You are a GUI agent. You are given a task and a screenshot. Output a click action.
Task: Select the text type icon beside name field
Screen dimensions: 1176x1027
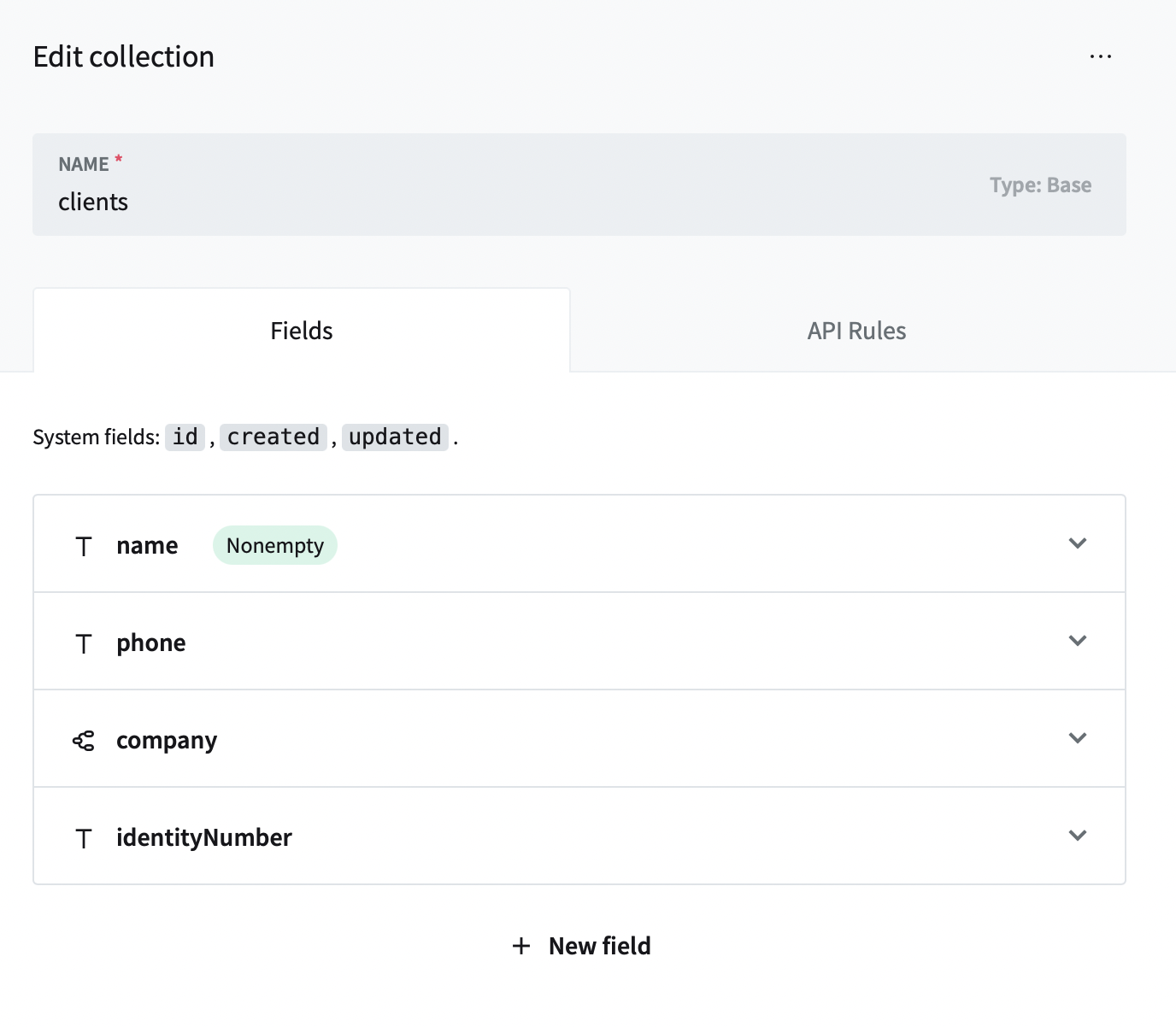(84, 545)
